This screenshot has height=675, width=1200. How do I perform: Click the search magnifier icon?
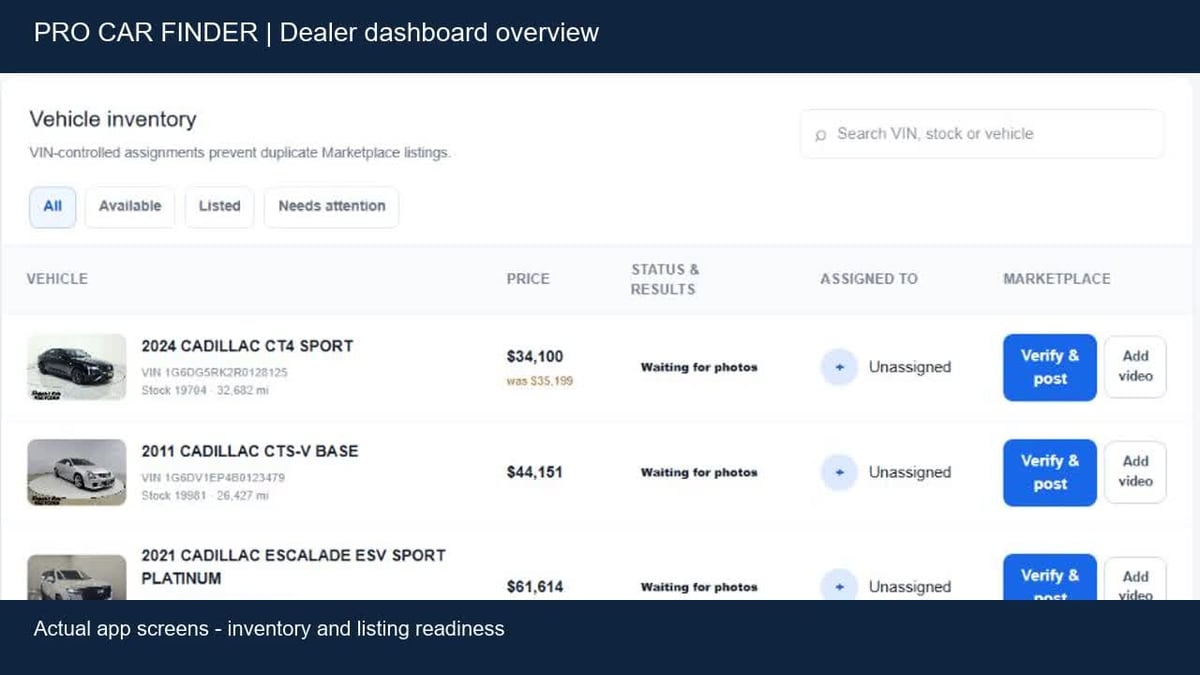pyautogui.click(x=820, y=134)
